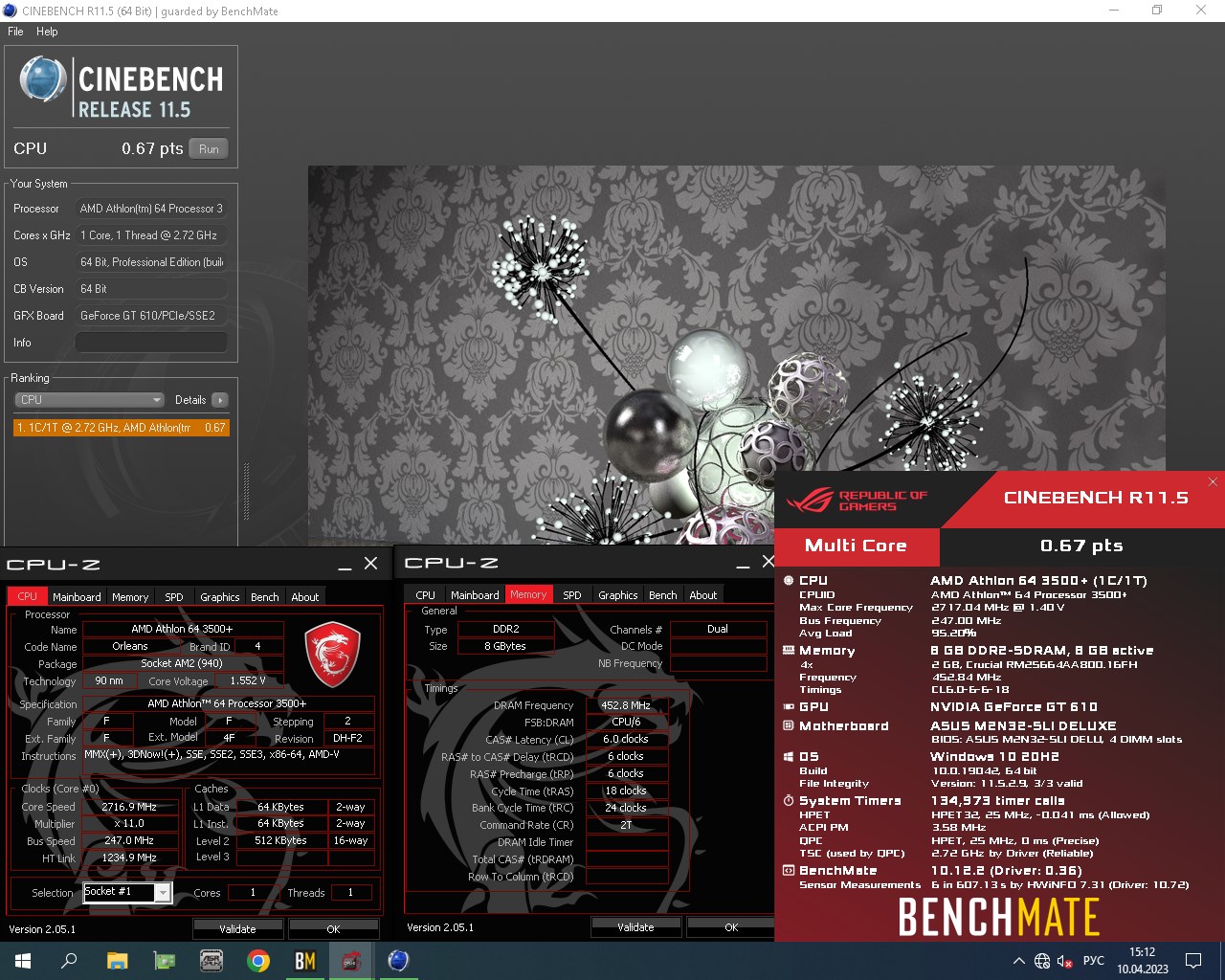Open the Ranking CPU dropdown

[x=89, y=400]
